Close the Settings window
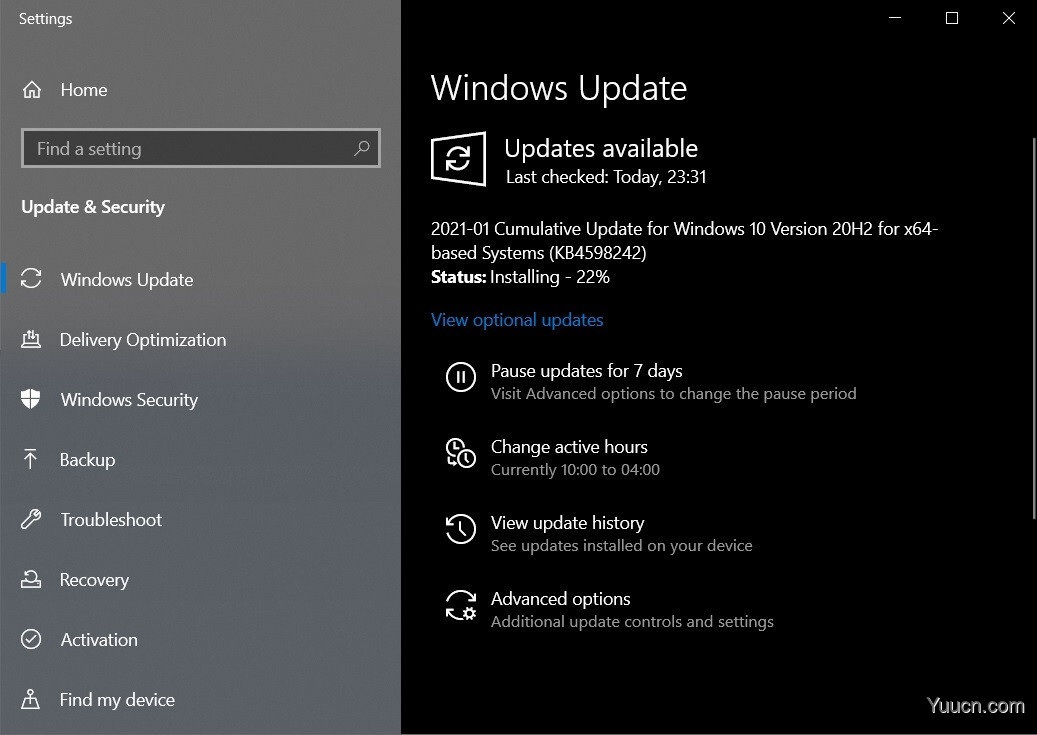This screenshot has height=735, width=1037. pos(1009,18)
